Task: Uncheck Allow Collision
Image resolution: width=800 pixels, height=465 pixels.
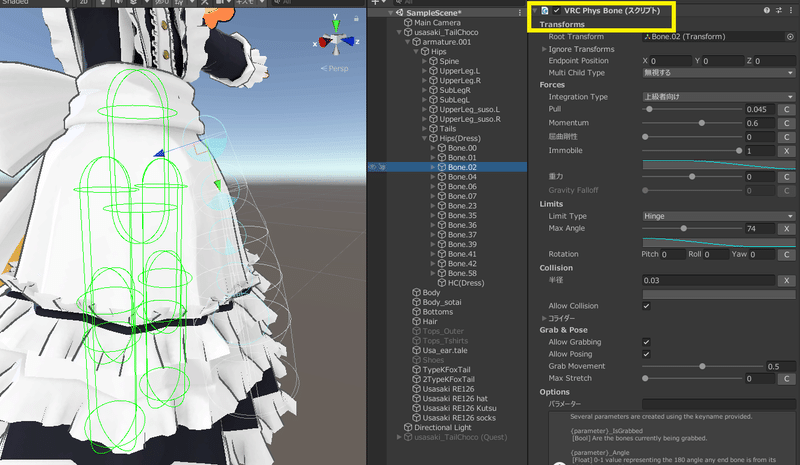Action: (x=646, y=306)
